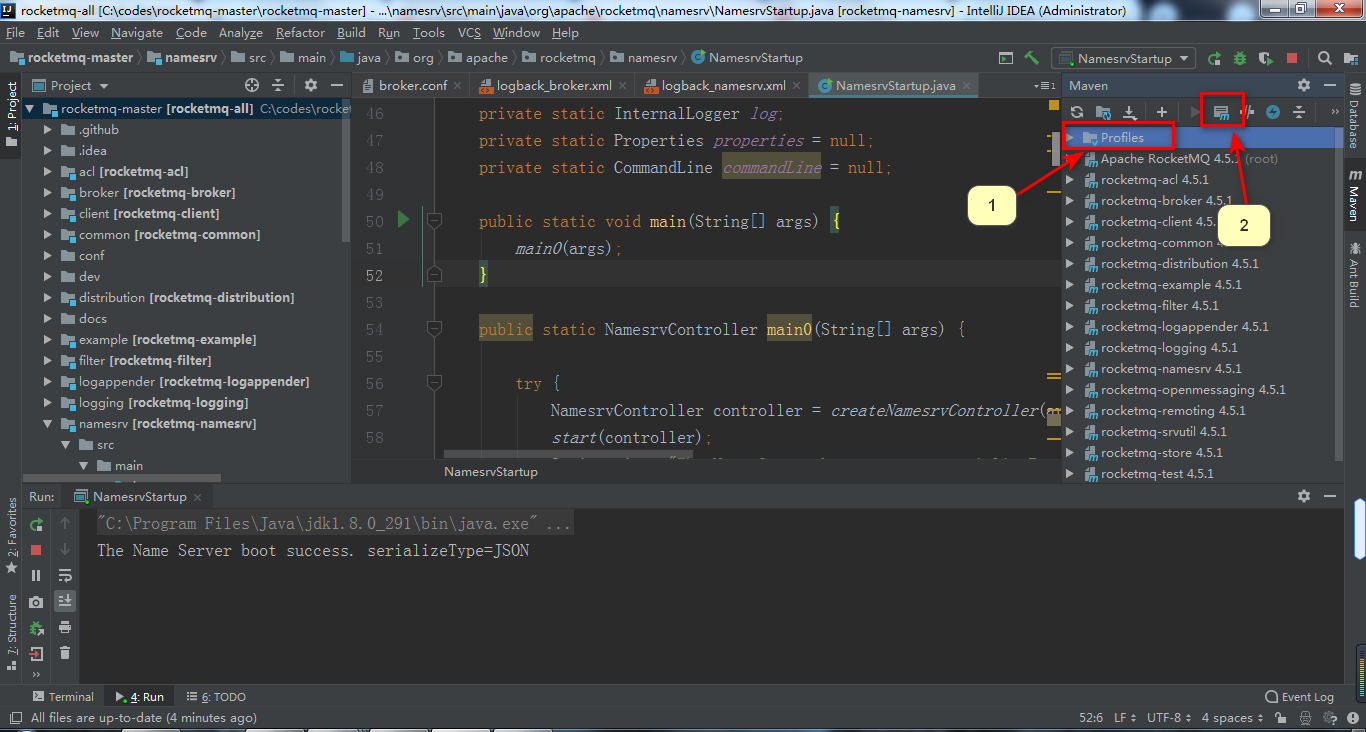Open the NamesrvStartup run configuration dropdown
The width and height of the screenshot is (1366, 732).
tap(1123, 58)
